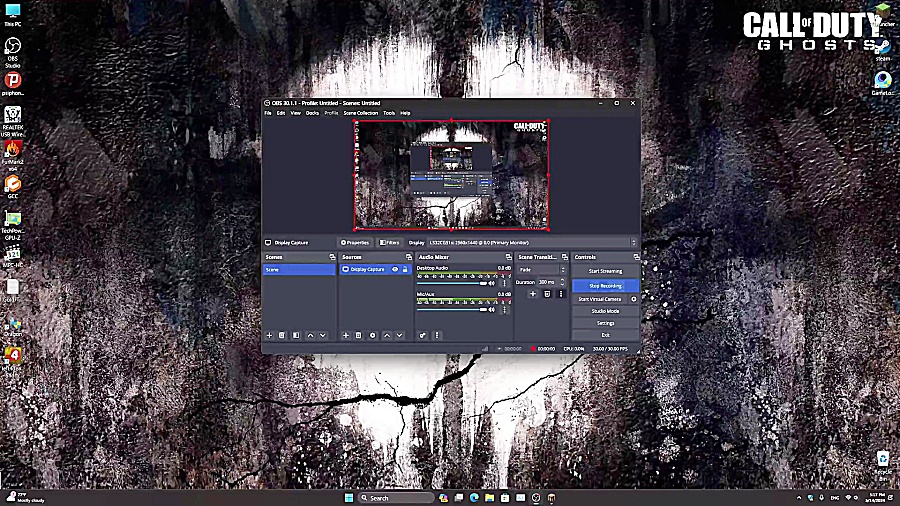Open the Display monitor dropdown
This screenshot has height=506, width=900.
(x=532, y=243)
